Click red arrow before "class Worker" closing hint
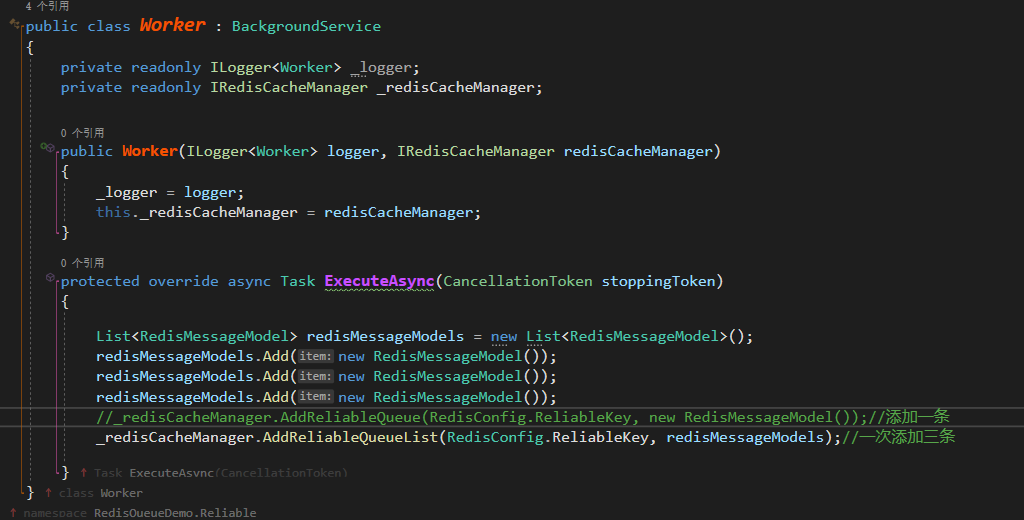 point(48,493)
